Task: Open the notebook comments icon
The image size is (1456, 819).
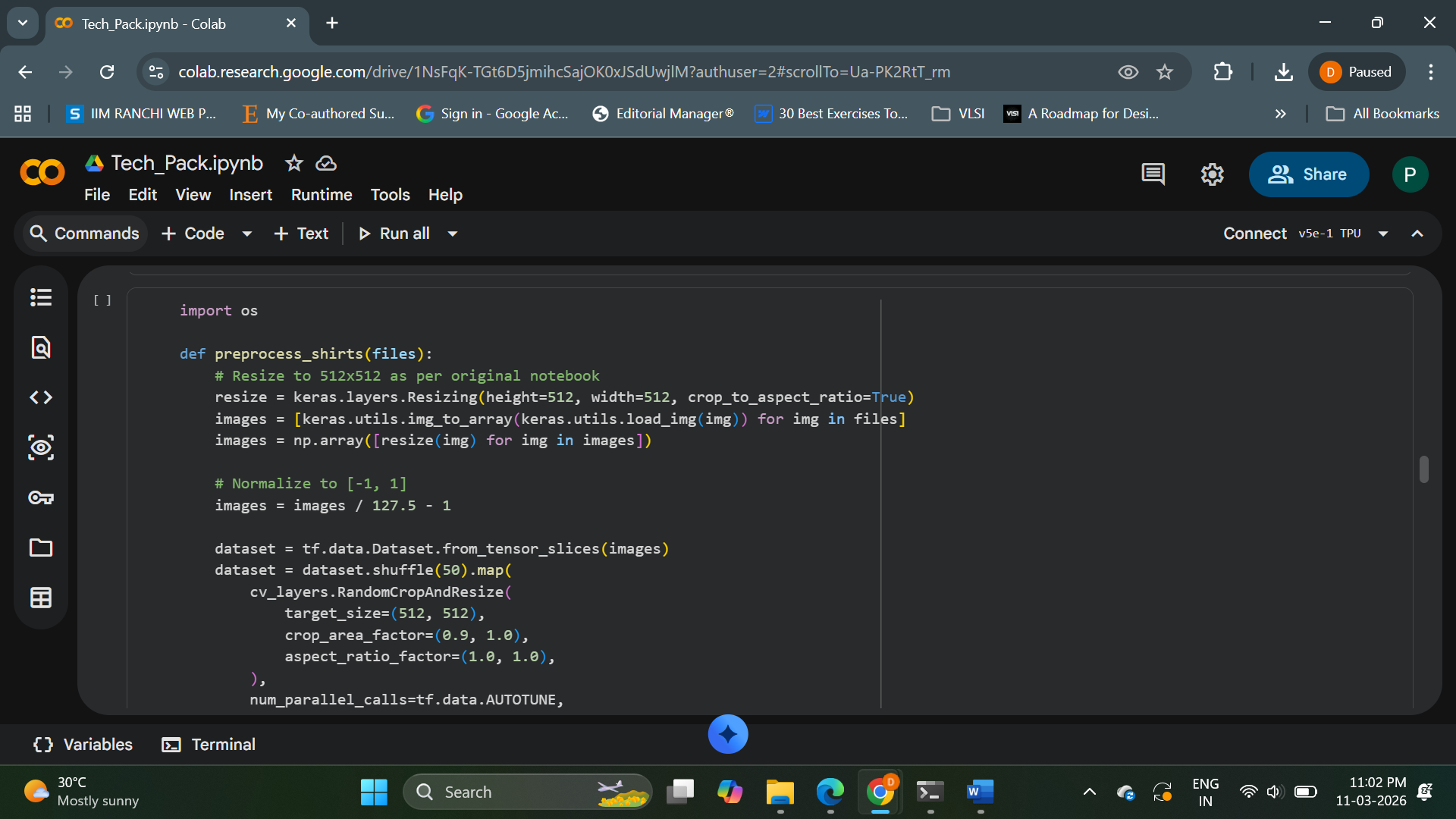Action: point(1153,174)
